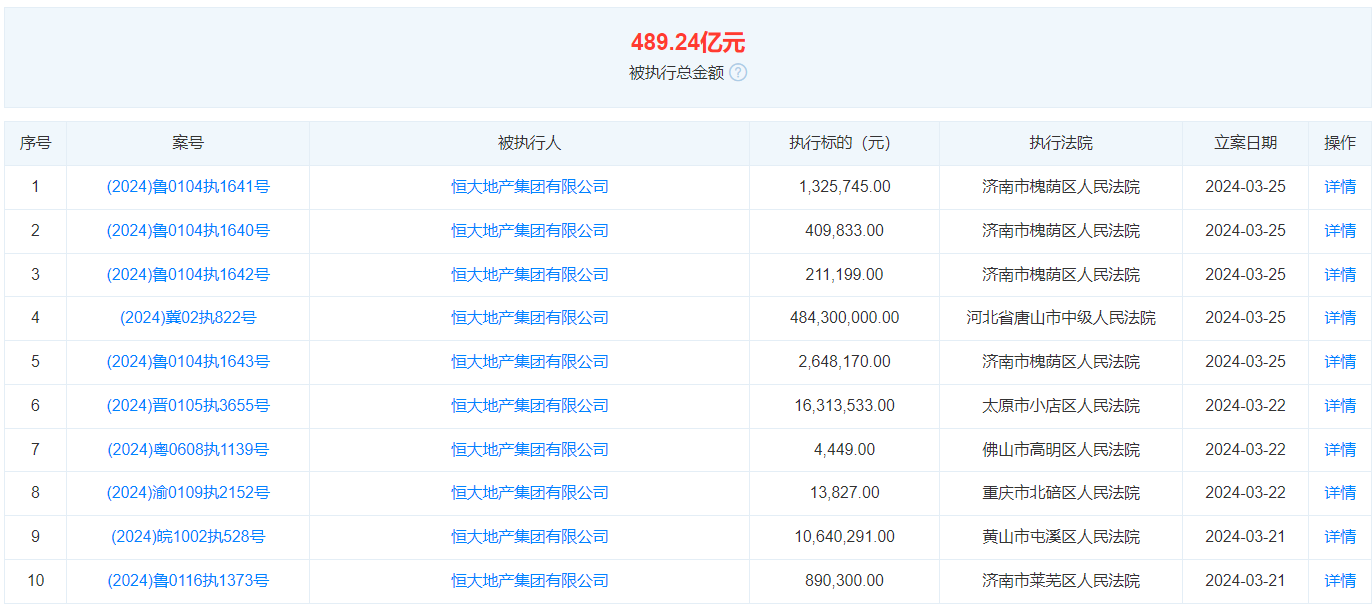
Task: Click court 太原市小店区人民法院
Action: pos(1061,405)
